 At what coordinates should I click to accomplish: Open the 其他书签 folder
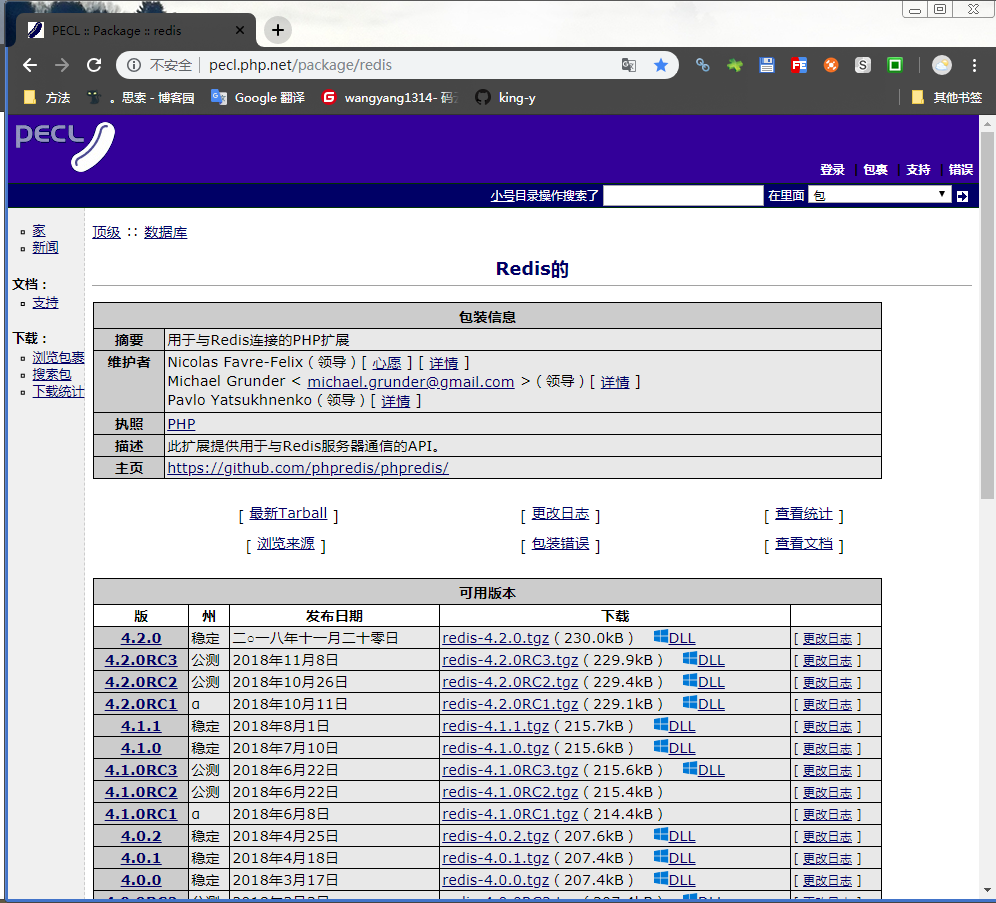(x=946, y=98)
